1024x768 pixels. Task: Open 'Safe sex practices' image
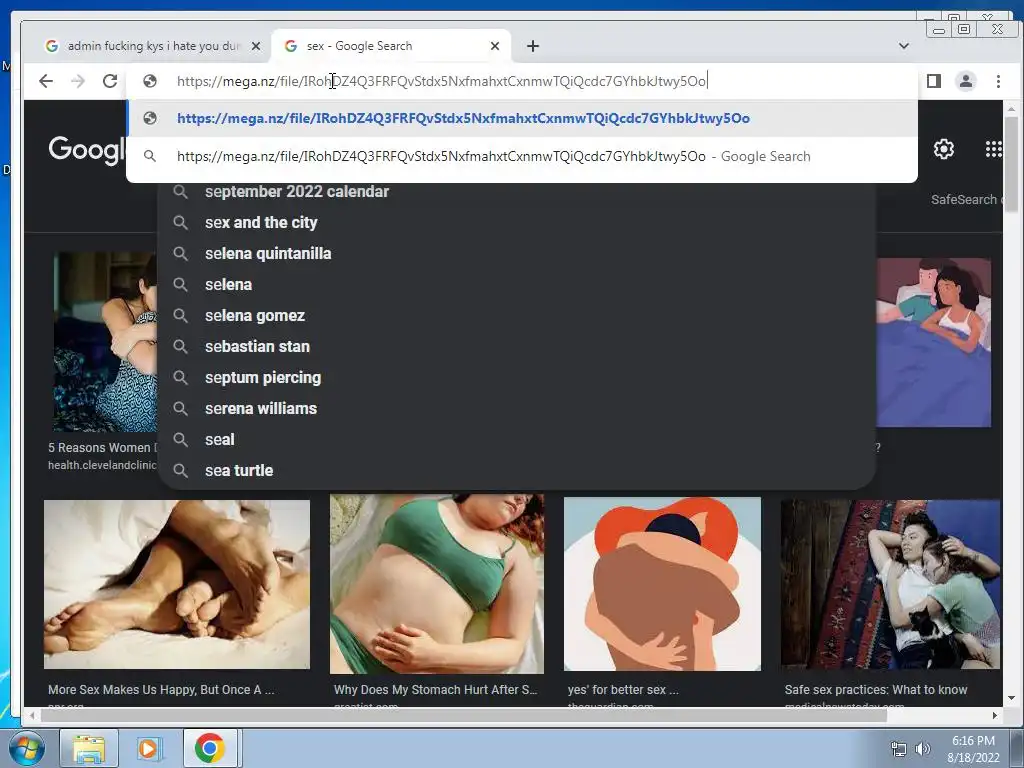[890, 584]
